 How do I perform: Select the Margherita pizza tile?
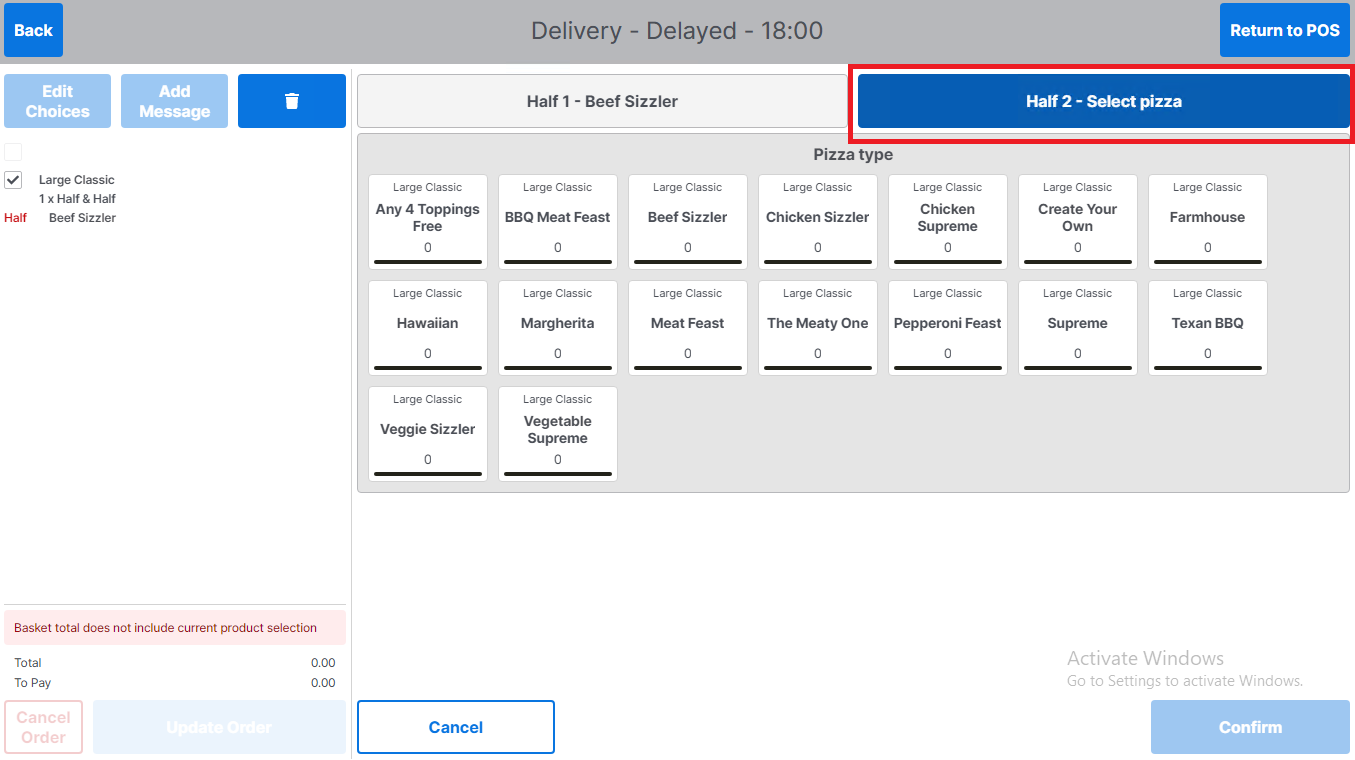click(x=557, y=328)
